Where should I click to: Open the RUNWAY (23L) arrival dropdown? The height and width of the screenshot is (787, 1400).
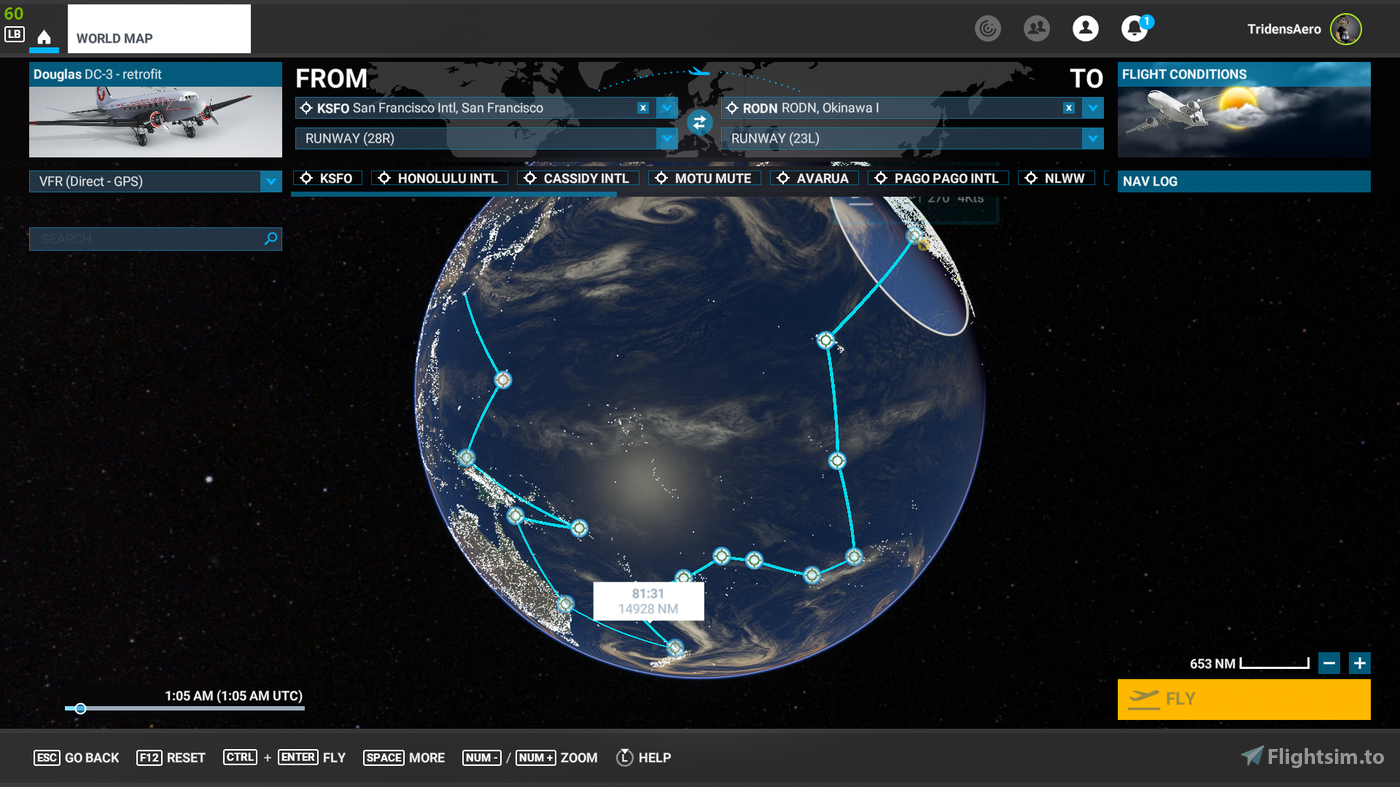click(x=1092, y=139)
